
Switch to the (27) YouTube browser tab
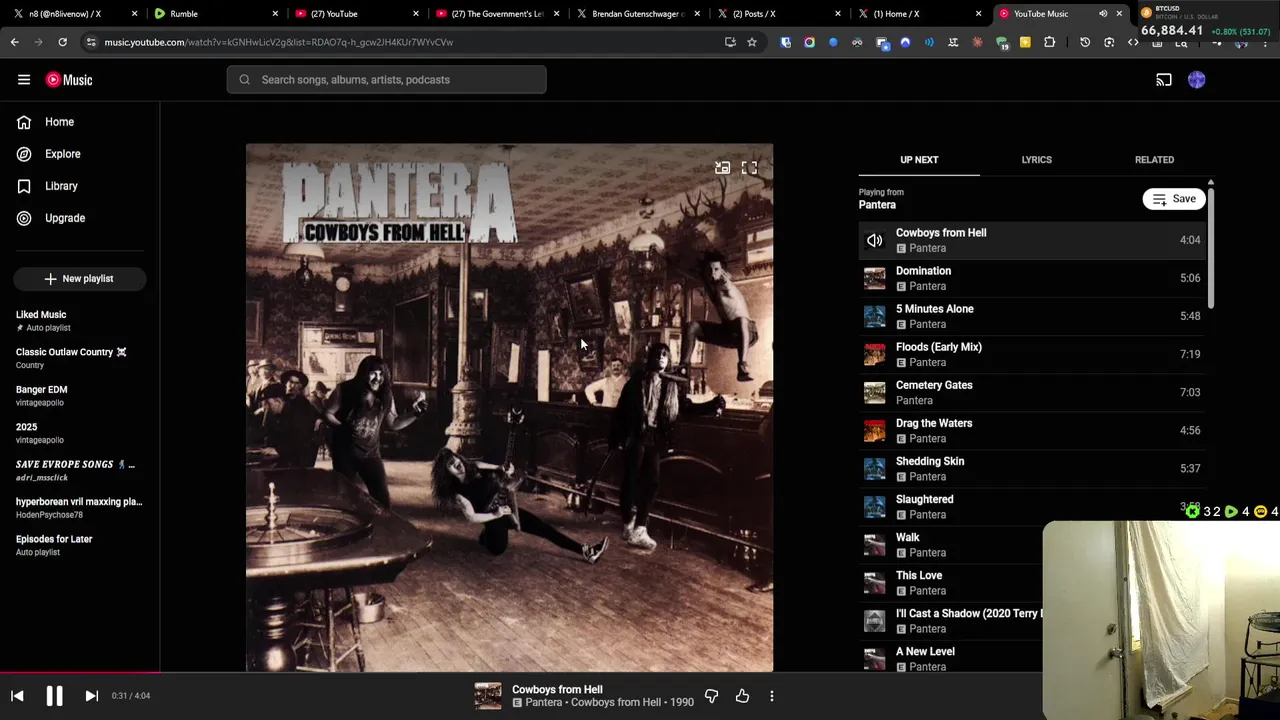tap(355, 14)
